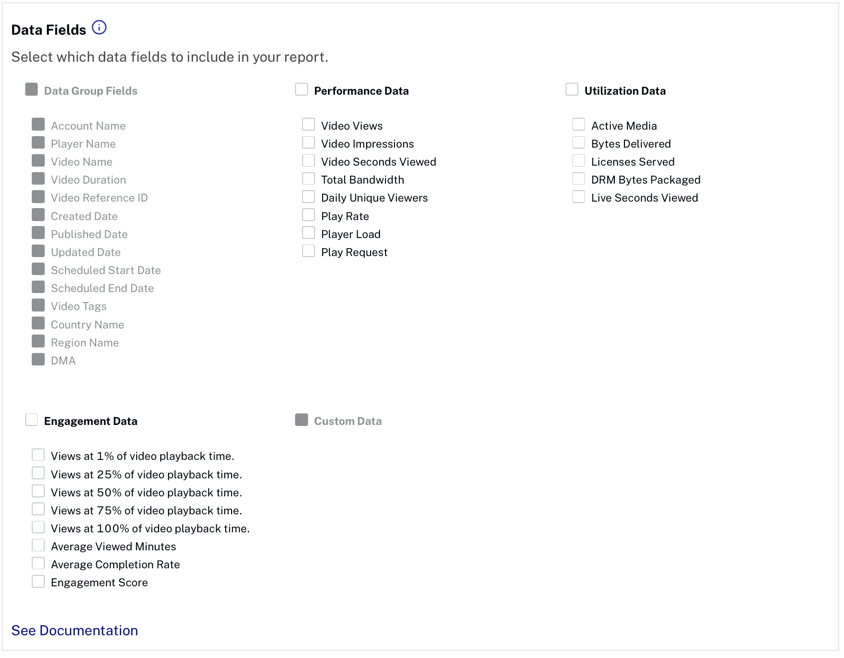This screenshot has height=658, width=844.
Task: Toggle Live Seconds Viewed checkbox
Action: pyautogui.click(x=578, y=197)
